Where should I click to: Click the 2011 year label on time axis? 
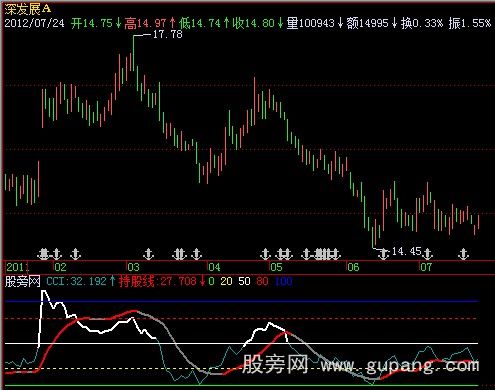click(x=17, y=267)
